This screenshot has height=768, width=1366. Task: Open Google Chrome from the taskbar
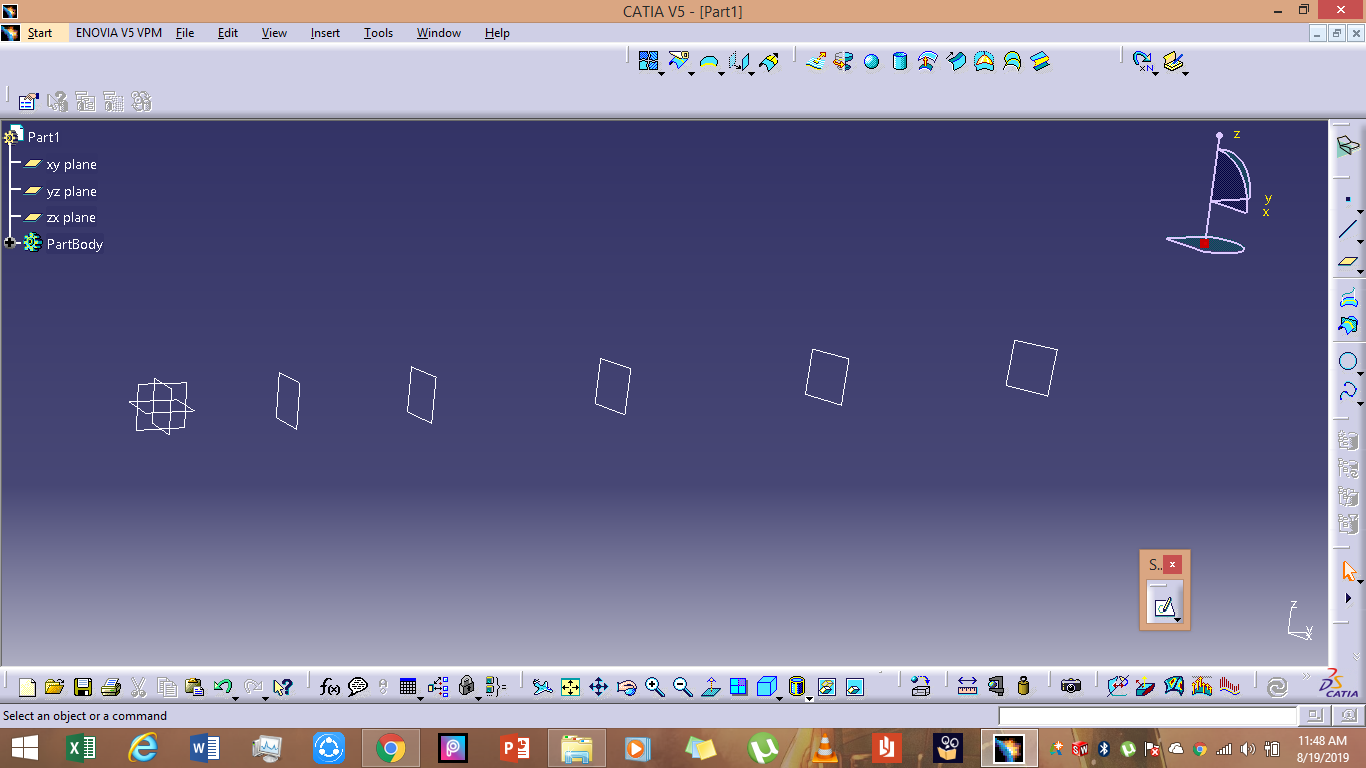click(390, 747)
